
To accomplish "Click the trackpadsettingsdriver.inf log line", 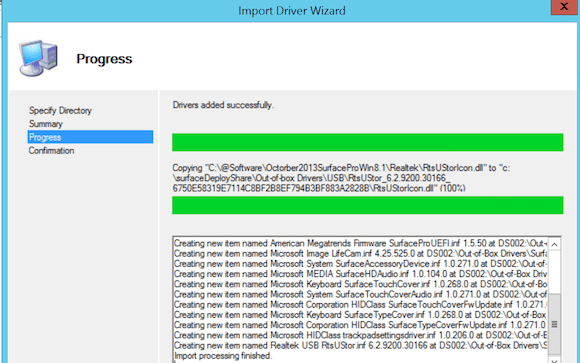I will pos(361,335).
